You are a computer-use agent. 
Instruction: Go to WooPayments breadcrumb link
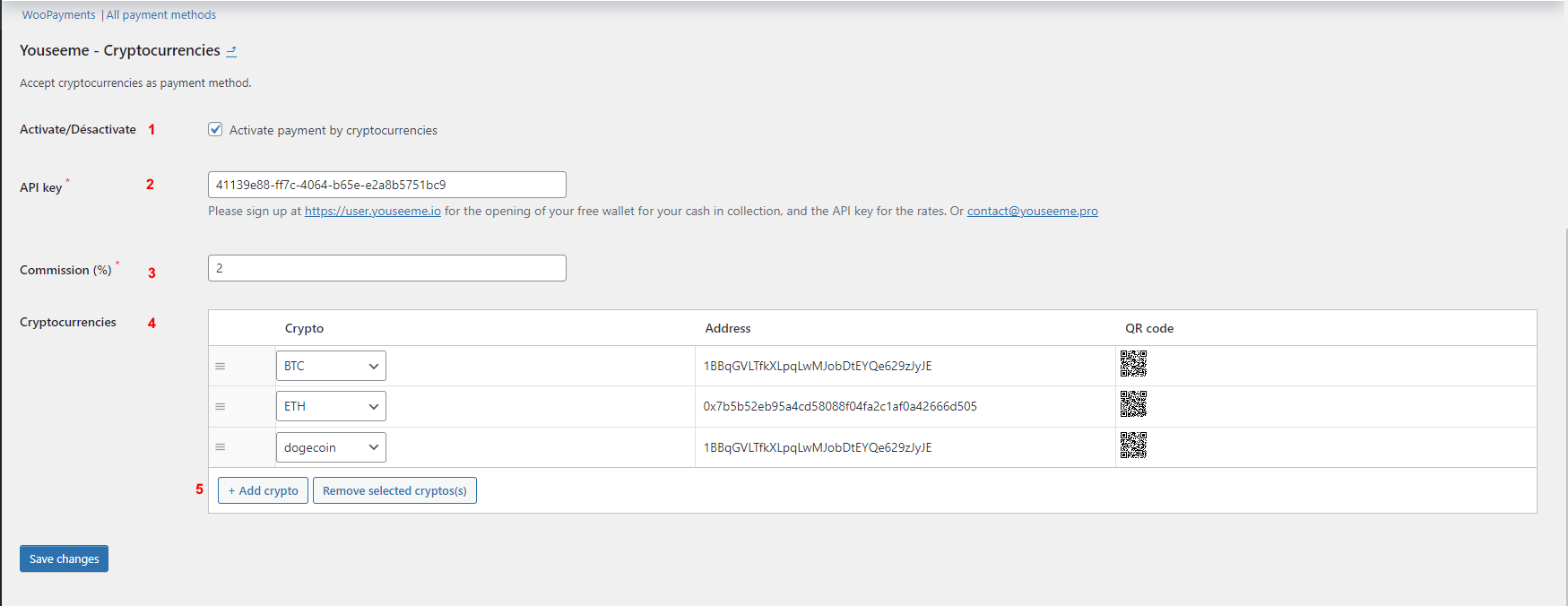tap(58, 15)
